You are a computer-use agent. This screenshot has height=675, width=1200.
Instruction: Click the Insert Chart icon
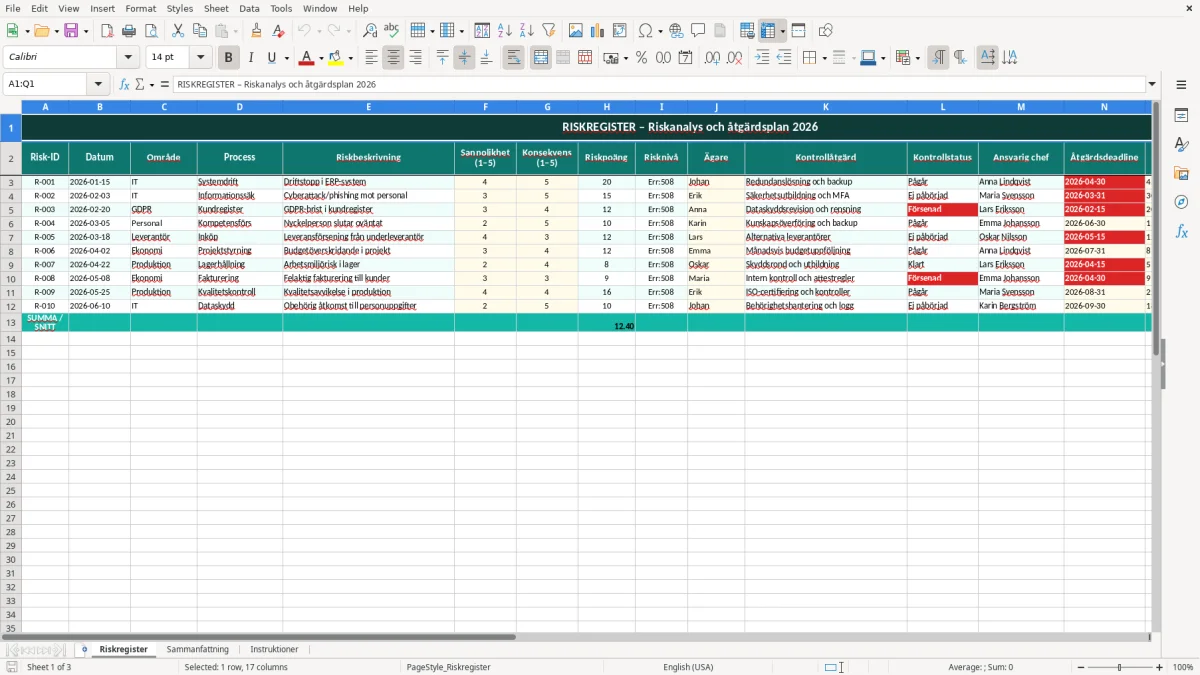[x=598, y=31]
